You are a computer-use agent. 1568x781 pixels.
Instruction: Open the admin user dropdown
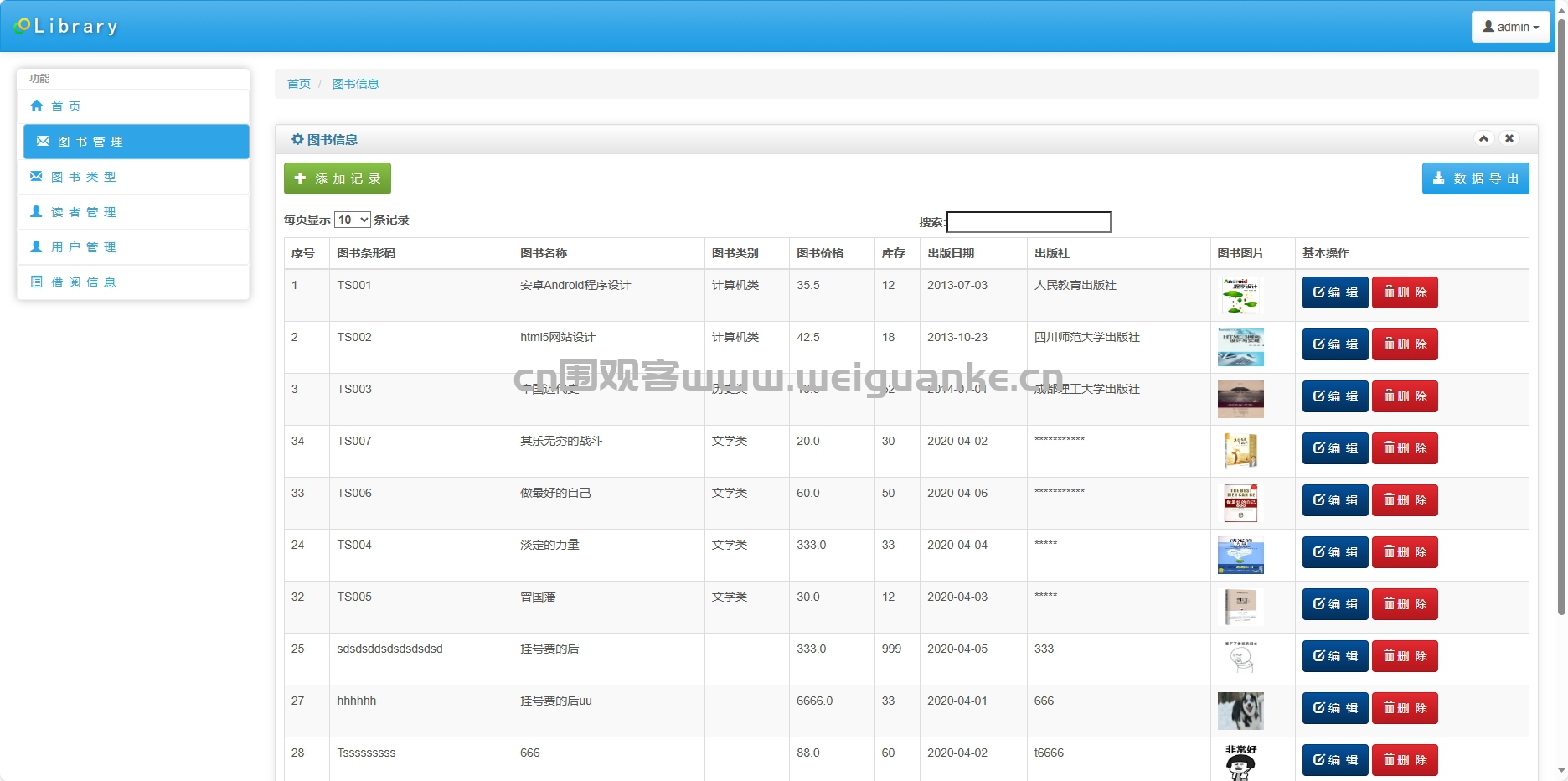1510,27
